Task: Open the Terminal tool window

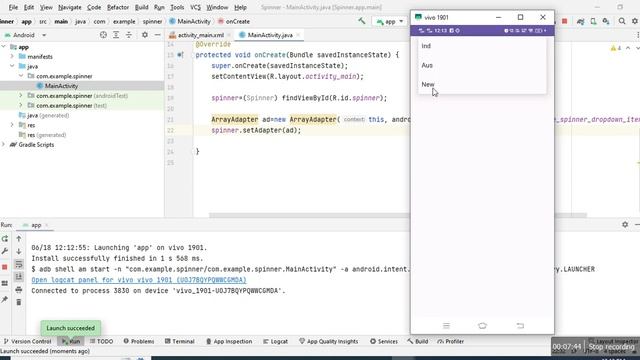Action: (180, 341)
